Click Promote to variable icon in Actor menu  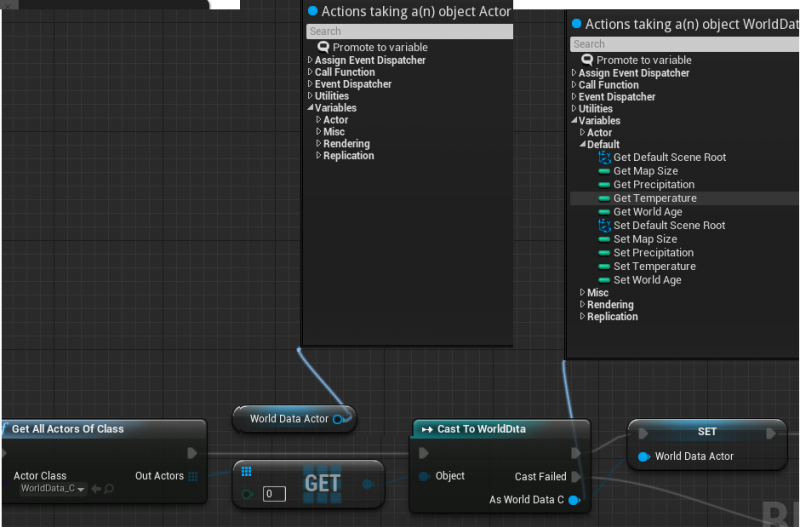click(323, 47)
